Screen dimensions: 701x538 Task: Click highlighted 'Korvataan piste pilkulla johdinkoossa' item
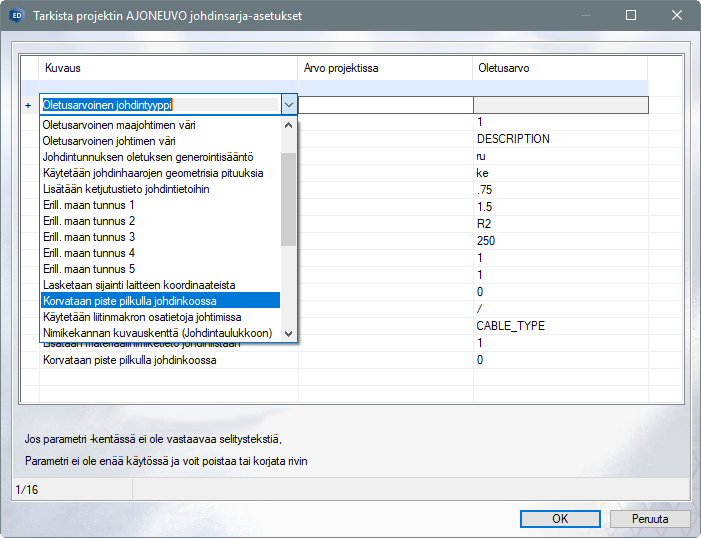pyautogui.click(x=130, y=301)
